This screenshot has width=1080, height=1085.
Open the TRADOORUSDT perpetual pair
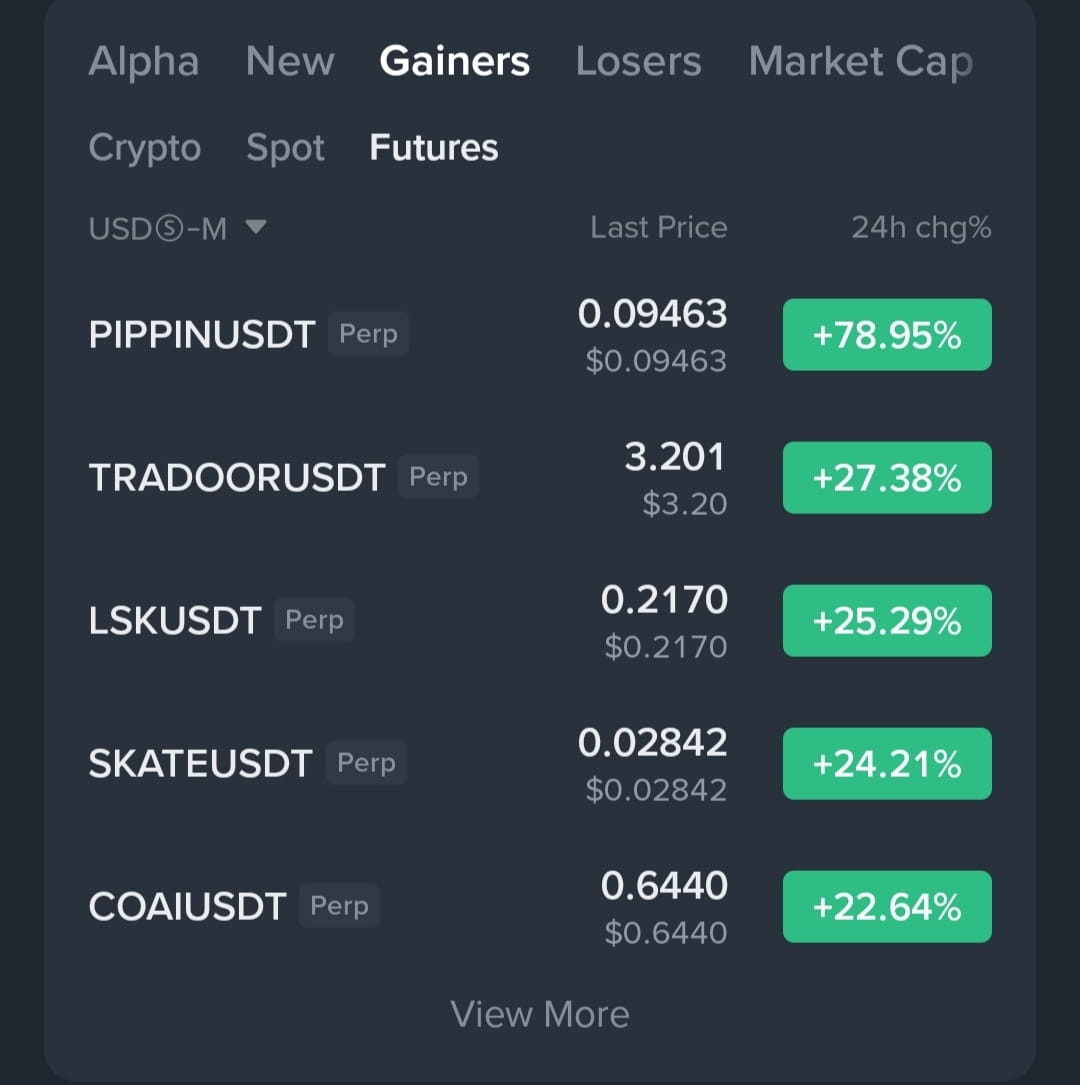point(237,478)
